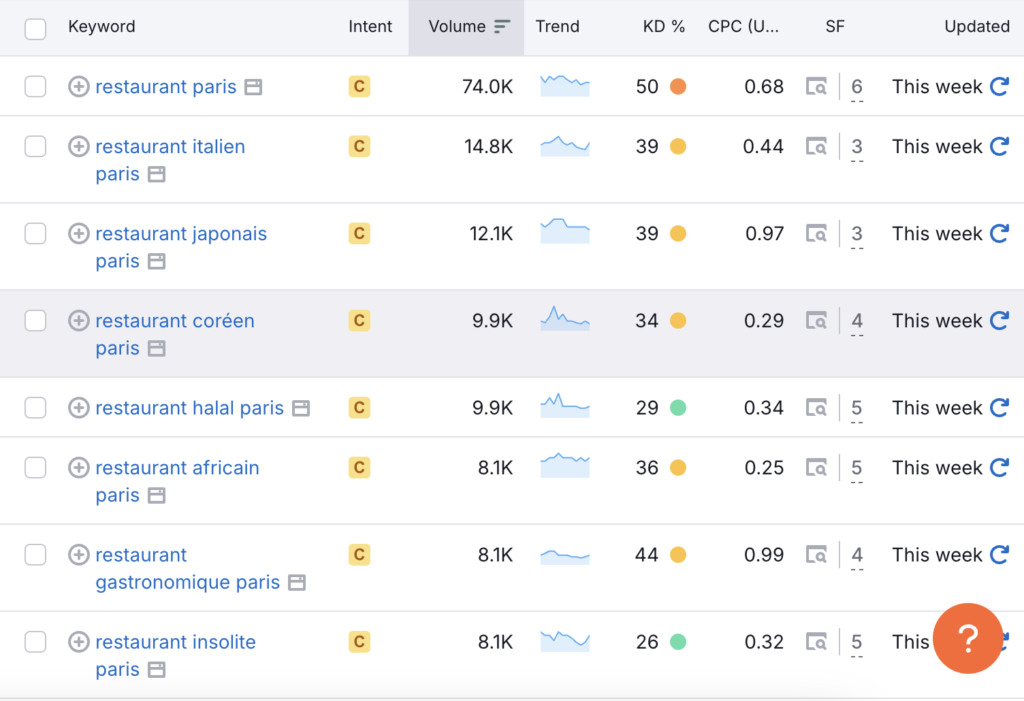Click the Intent column header
The height and width of the screenshot is (701, 1024).
pos(370,27)
